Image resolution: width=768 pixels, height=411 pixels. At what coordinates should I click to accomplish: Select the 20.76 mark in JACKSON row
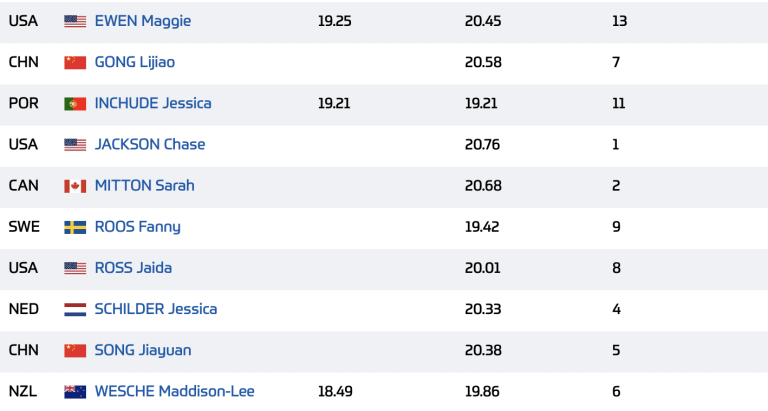[482, 145]
